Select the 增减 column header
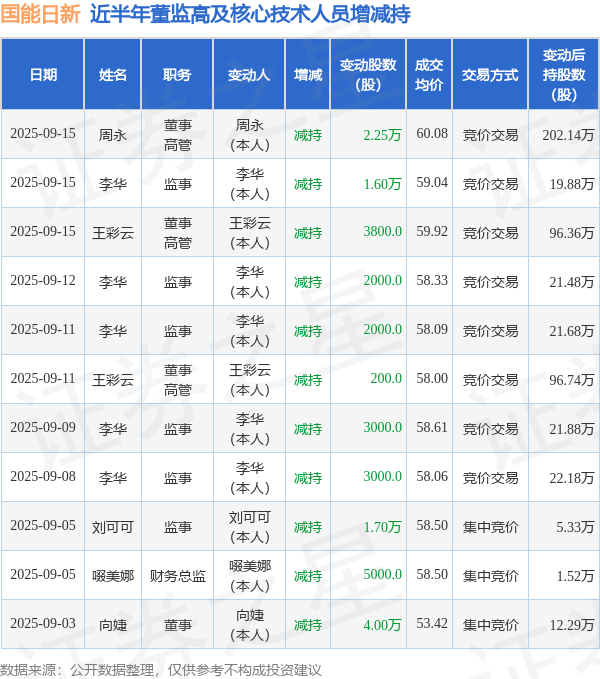This screenshot has width=600, height=679. tap(308, 74)
